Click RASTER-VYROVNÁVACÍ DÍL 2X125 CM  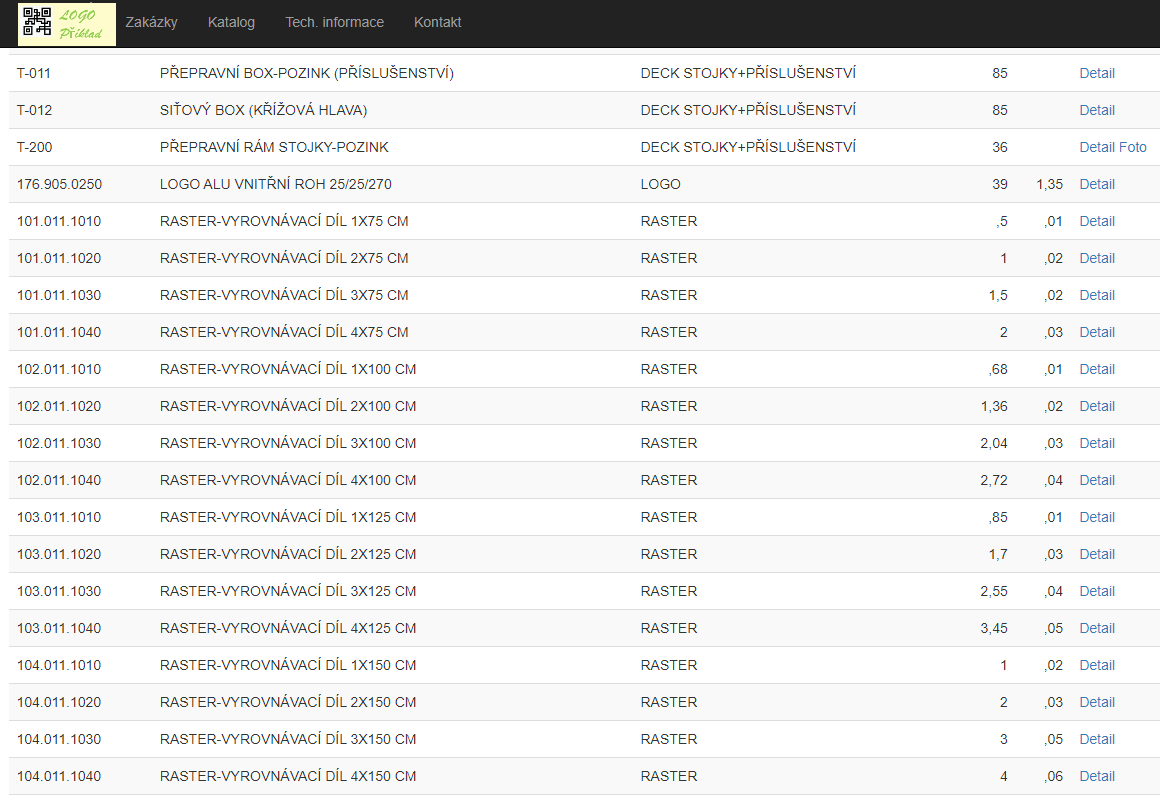pyautogui.click(x=288, y=554)
